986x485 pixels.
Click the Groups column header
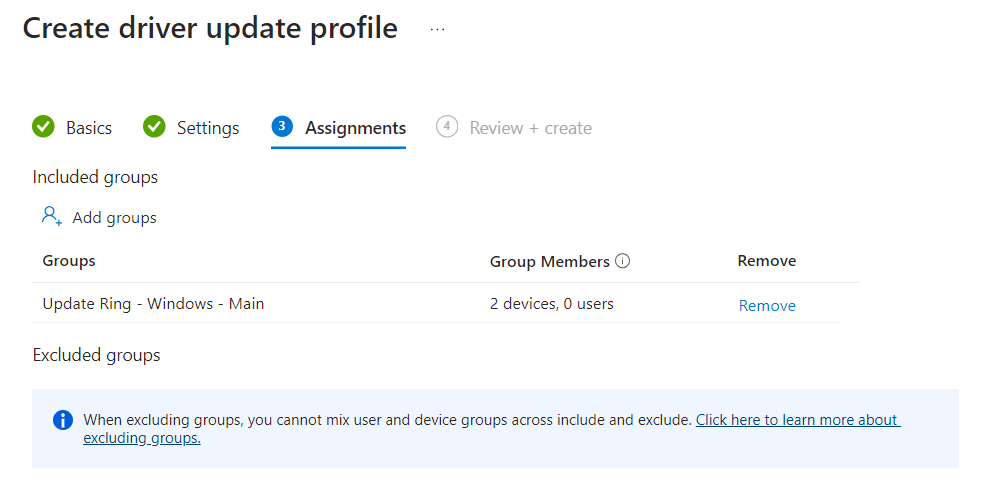click(69, 261)
